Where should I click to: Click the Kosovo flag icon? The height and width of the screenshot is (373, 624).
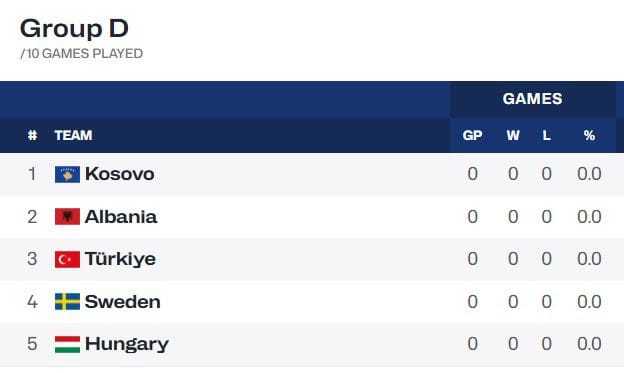click(67, 174)
